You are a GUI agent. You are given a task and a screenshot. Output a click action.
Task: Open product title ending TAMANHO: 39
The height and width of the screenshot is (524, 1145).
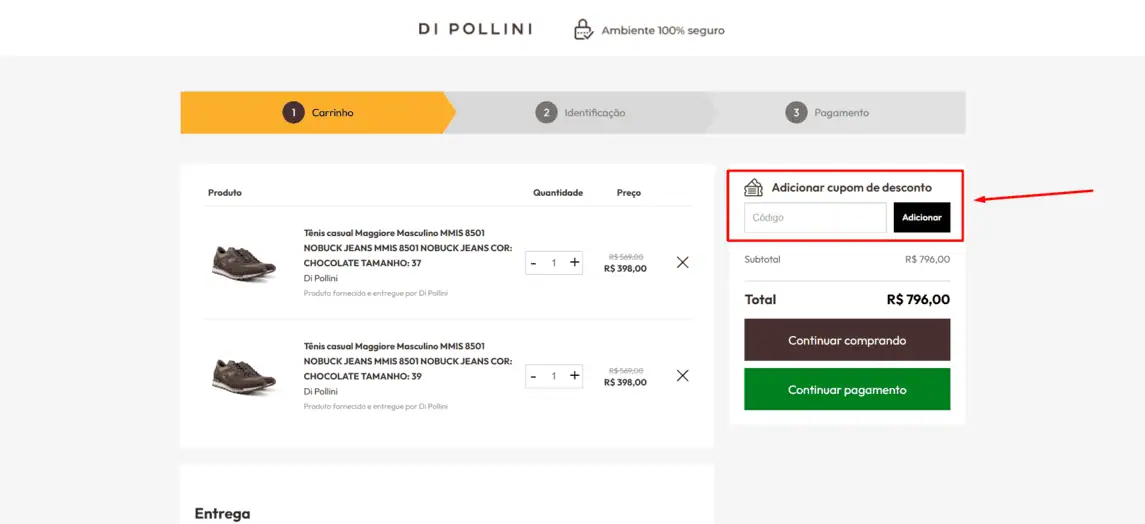pyautogui.click(x=407, y=361)
